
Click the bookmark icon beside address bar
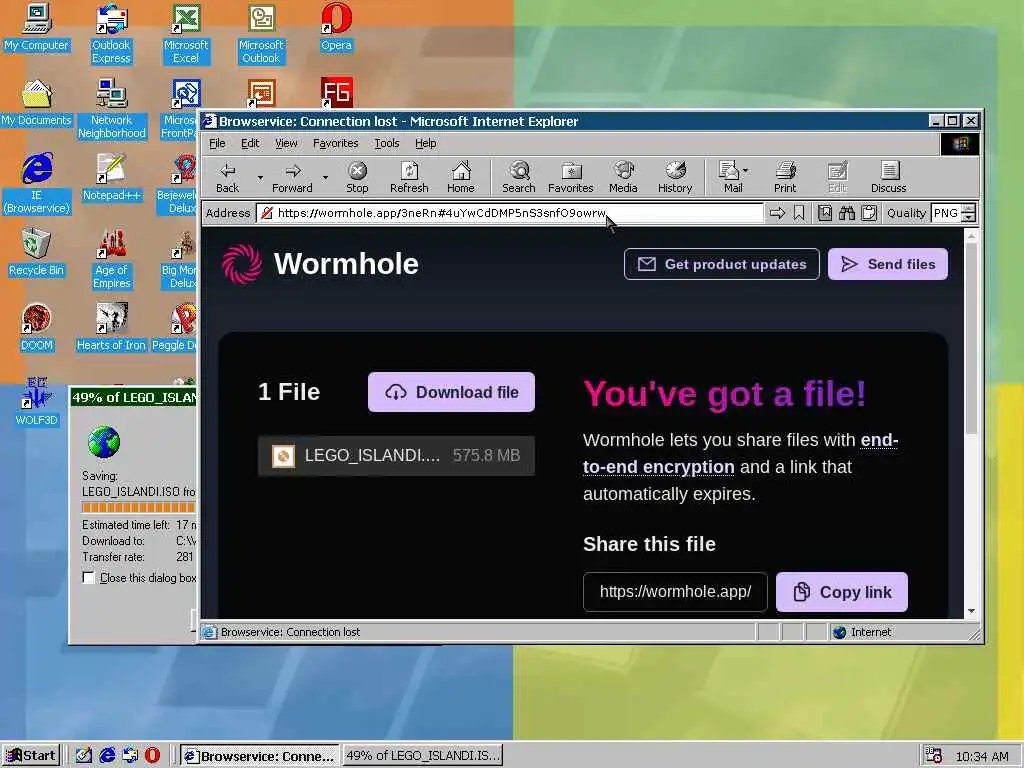[x=799, y=213]
